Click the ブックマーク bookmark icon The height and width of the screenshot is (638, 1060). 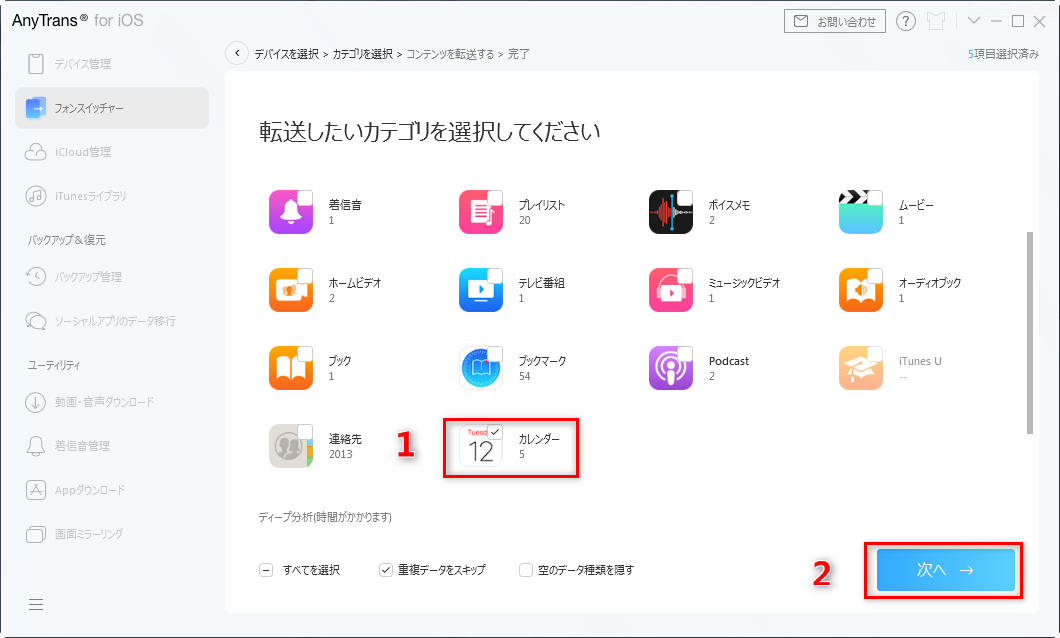pyautogui.click(x=481, y=368)
